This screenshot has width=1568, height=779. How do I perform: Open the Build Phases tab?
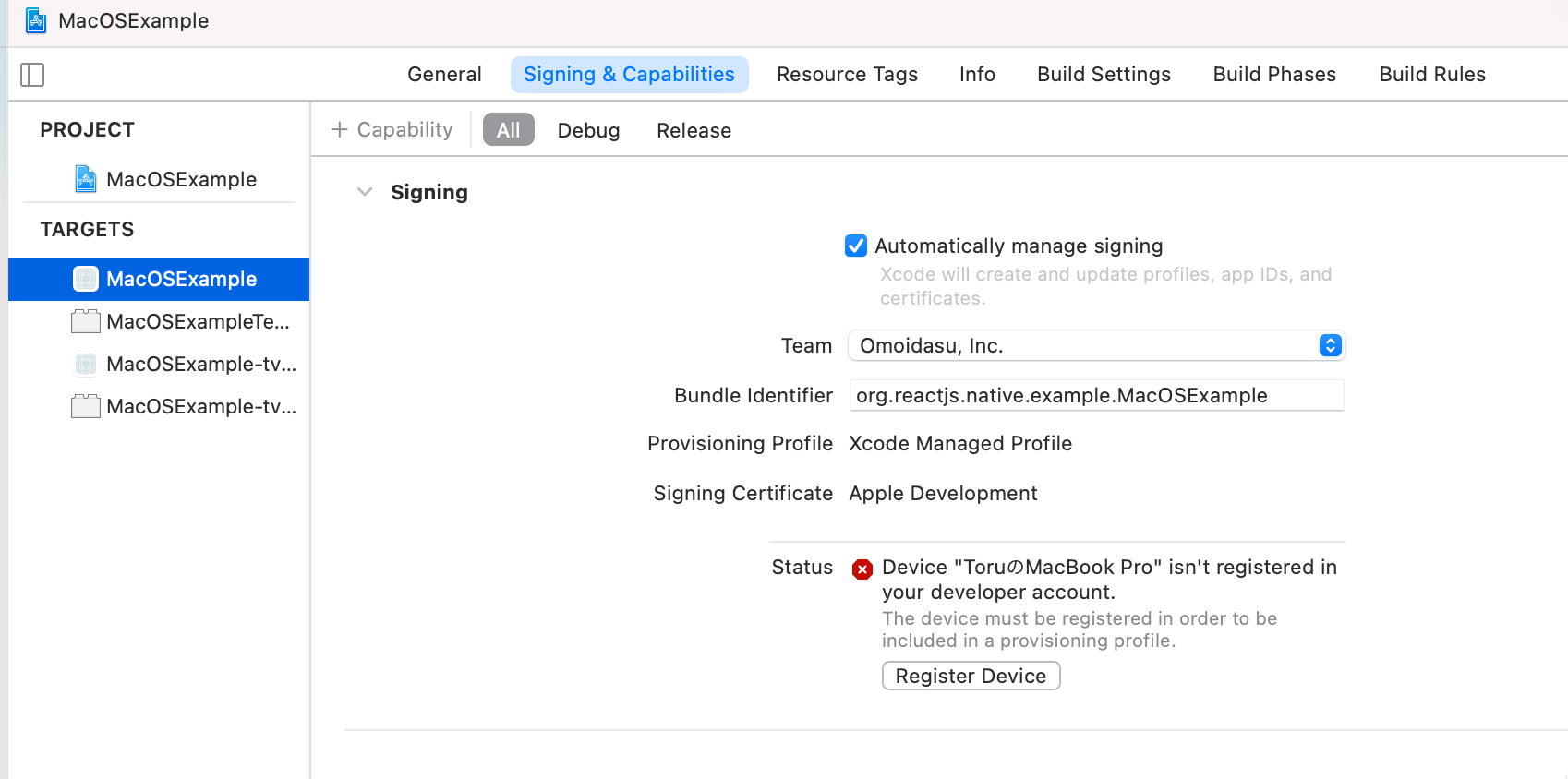pyautogui.click(x=1274, y=75)
